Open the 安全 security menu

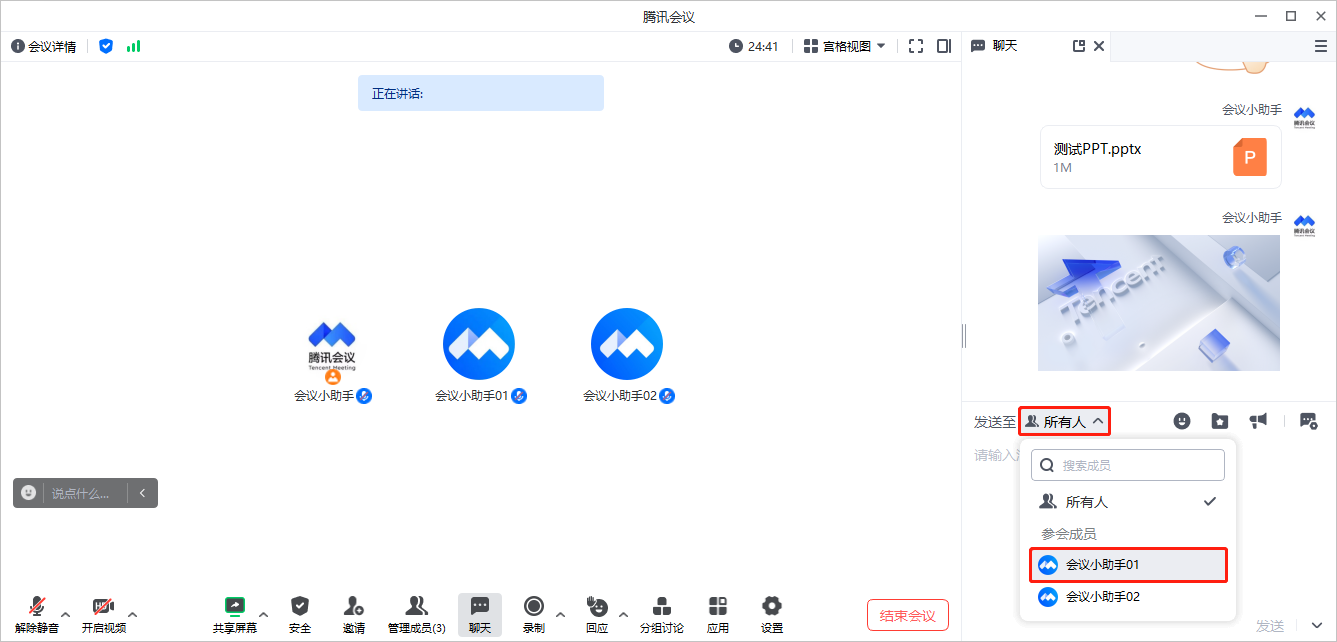pos(300,615)
